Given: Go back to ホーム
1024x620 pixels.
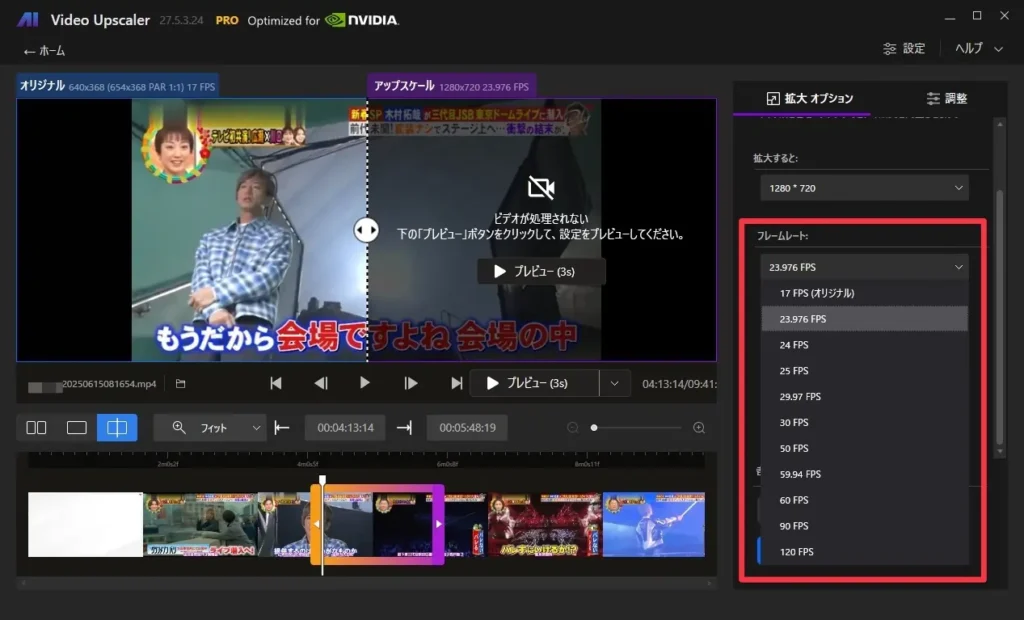Looking at the screenshot, I should tap(45, 51).
